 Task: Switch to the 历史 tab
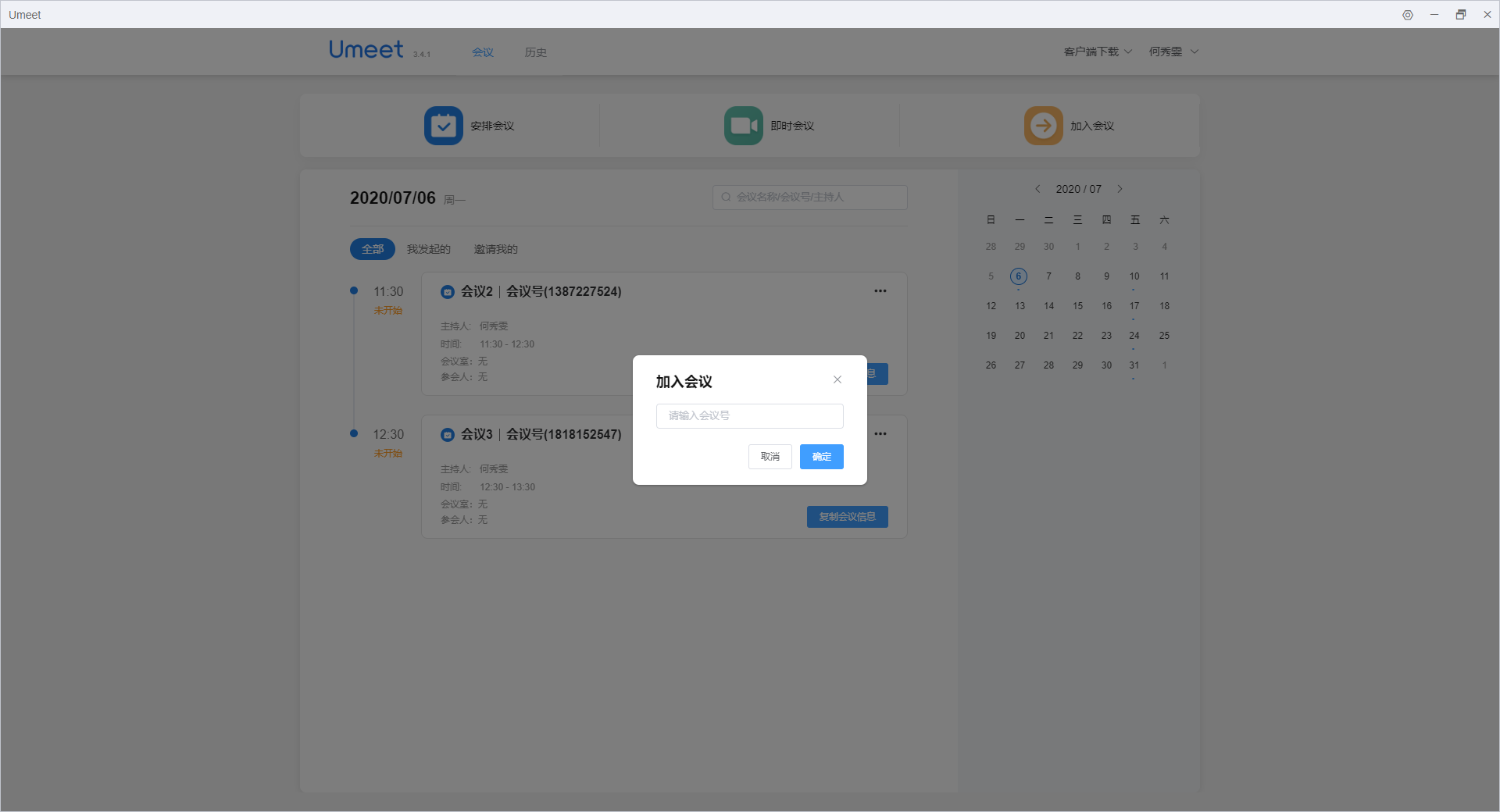pyautogui.click(x=535, y=52)
